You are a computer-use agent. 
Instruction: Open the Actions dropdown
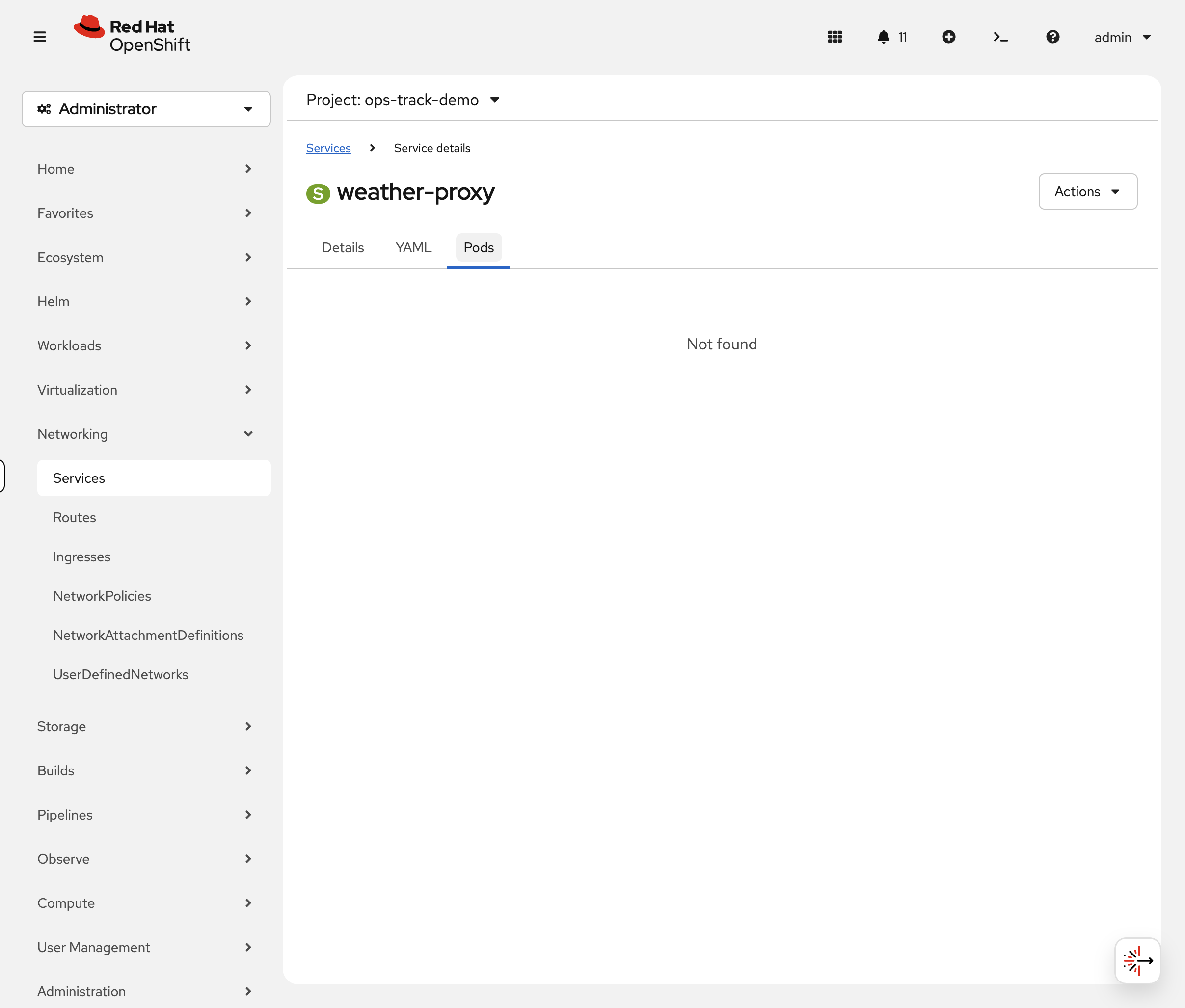pos(1087,191)
